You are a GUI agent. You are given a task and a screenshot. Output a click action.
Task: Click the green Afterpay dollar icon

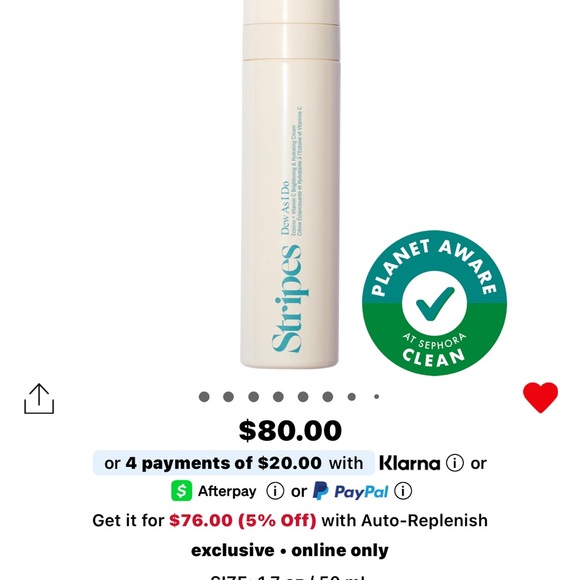coord(181,491)
